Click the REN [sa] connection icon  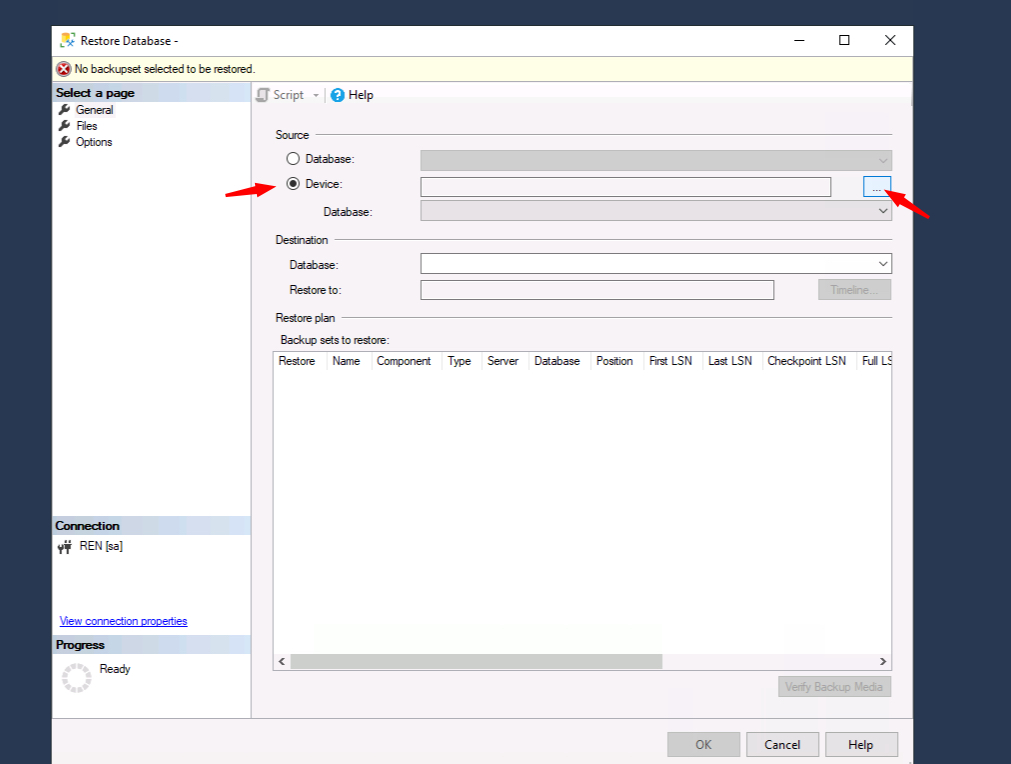tap(65, 547)
